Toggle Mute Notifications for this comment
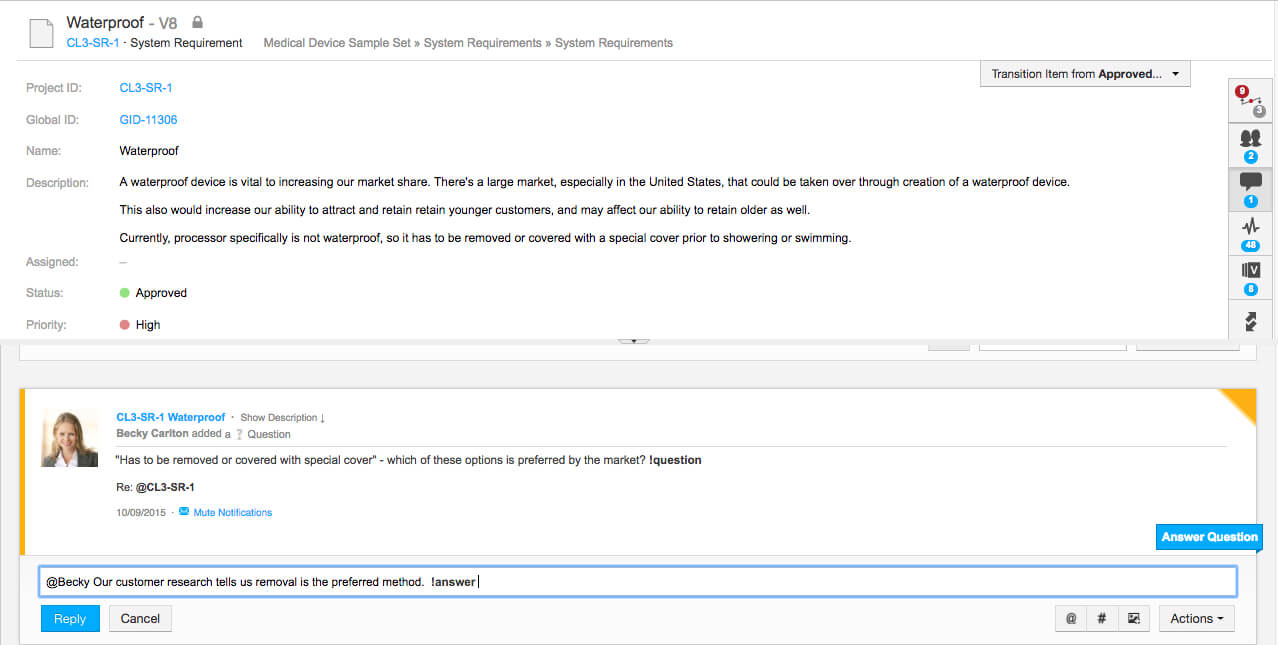1278x645 pixels. (x=232, y=512)
